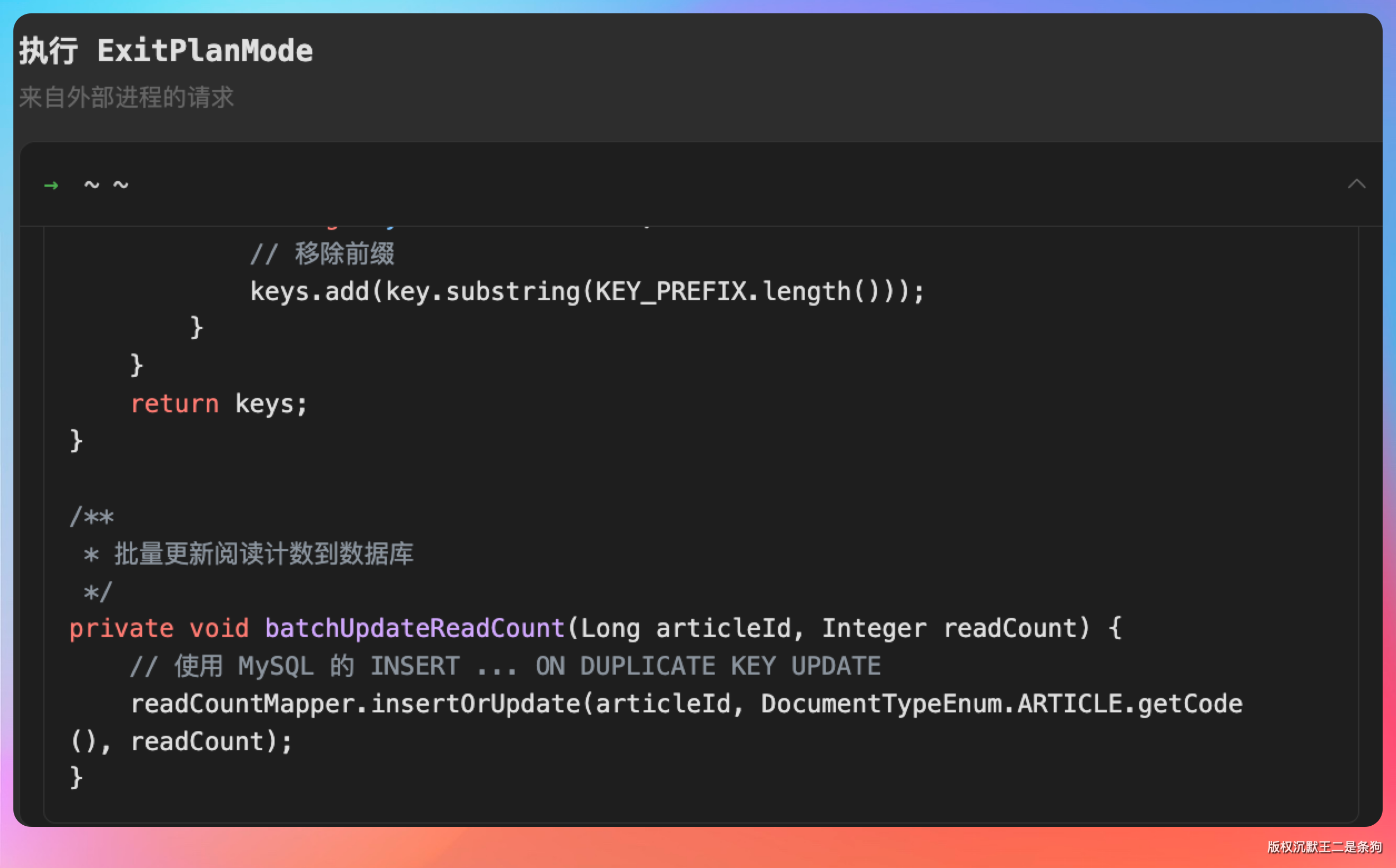
Task: Click the 批量更新阅读计数到数据库 comment
Action: [263, 554]
